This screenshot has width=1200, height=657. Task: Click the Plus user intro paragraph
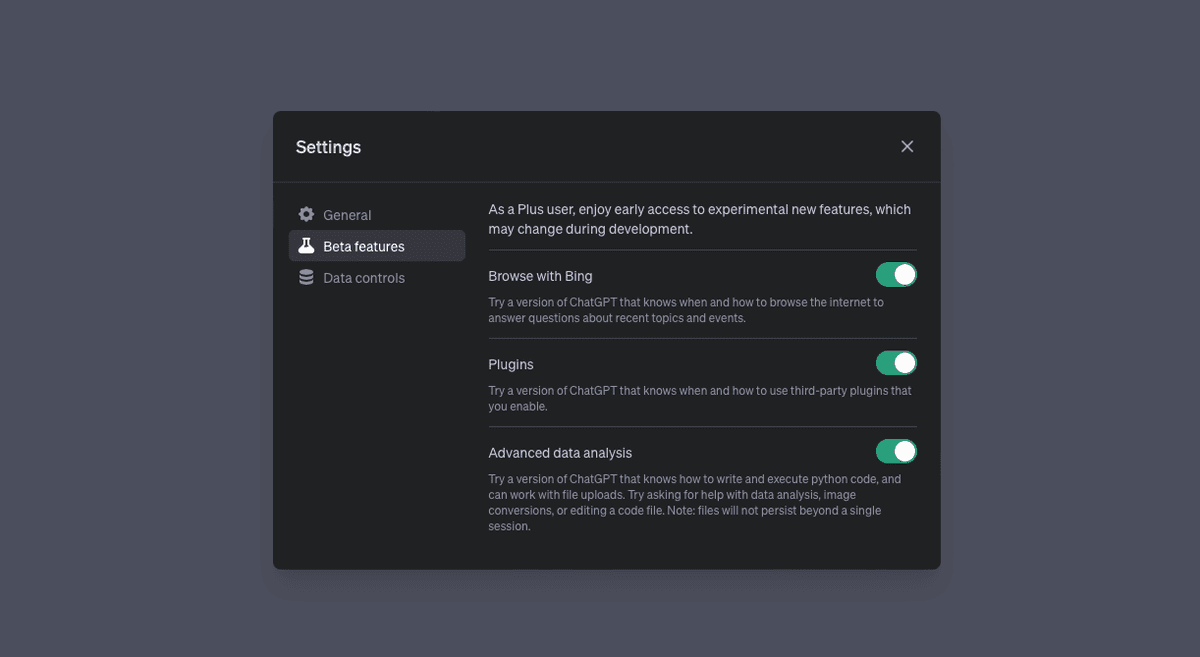699,219
